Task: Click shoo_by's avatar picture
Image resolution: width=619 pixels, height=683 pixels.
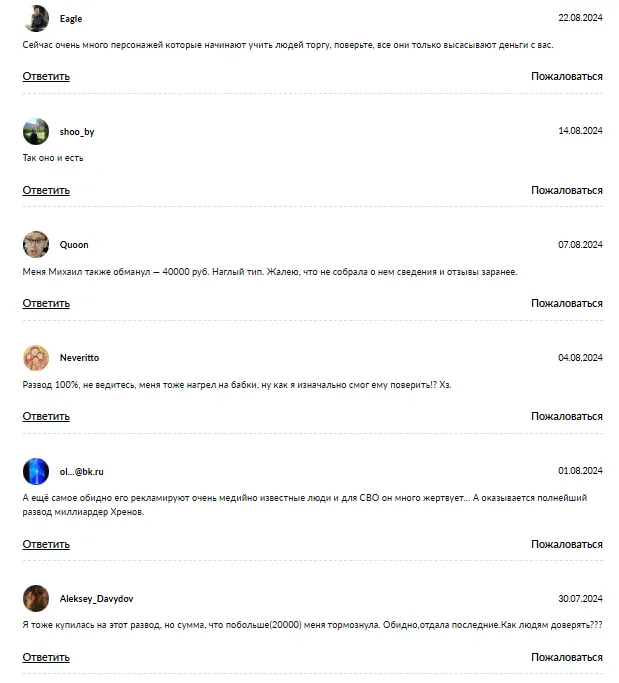Action: (36, 132)
